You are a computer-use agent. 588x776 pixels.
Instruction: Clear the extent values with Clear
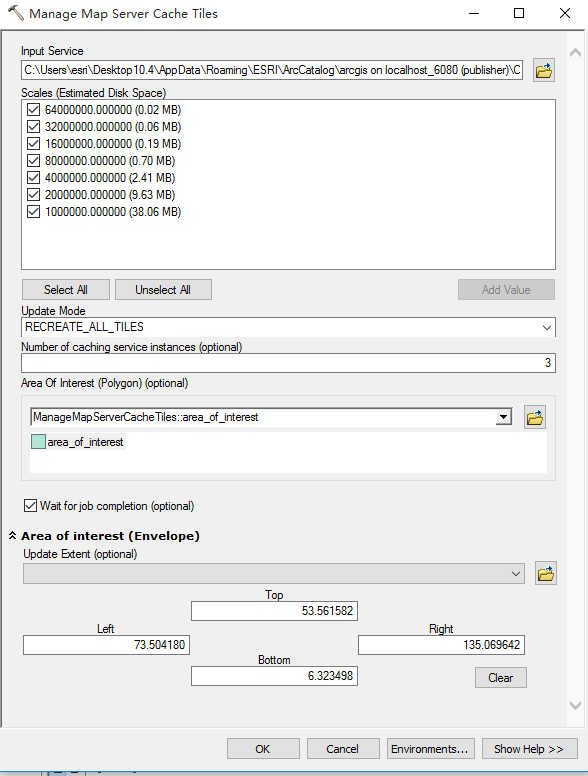tap(500, 678)
